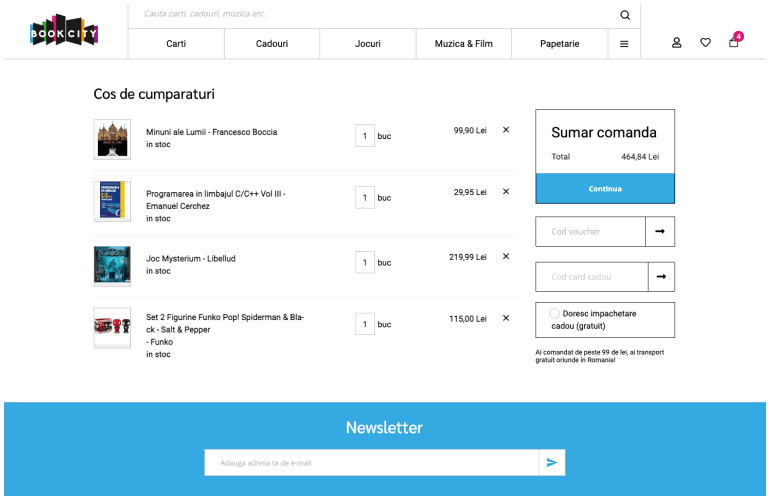This screenshot has width=770, height=500.
Task: Open the Jocuri category menu
Action: click(x=367, y=44)
